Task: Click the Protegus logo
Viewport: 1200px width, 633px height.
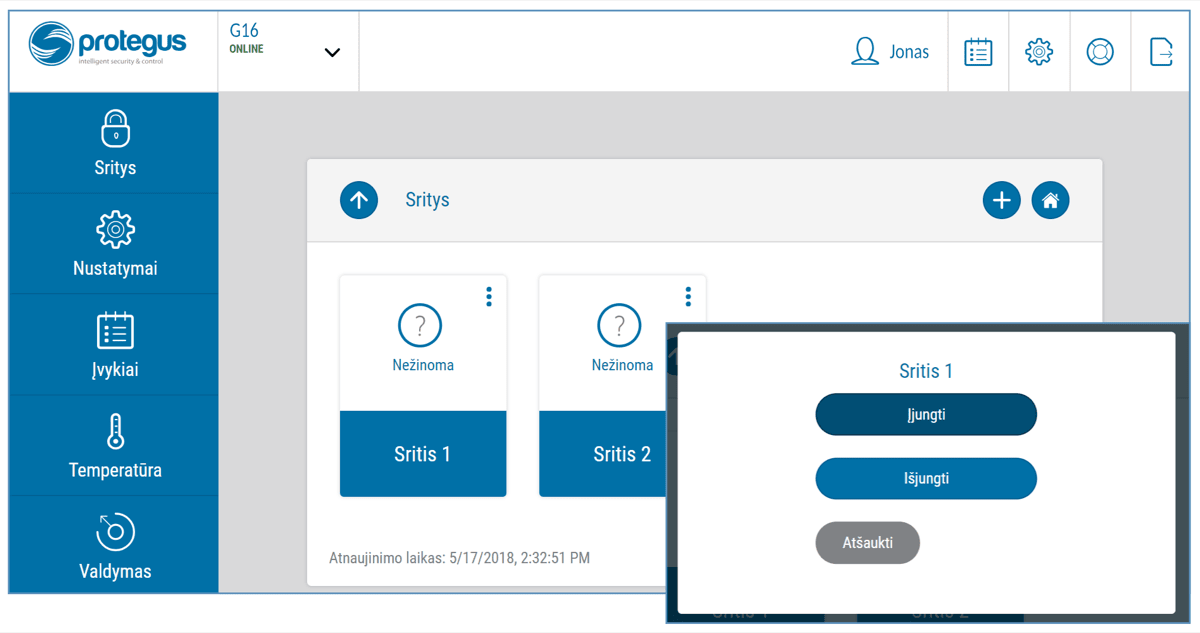Action: 108,46
